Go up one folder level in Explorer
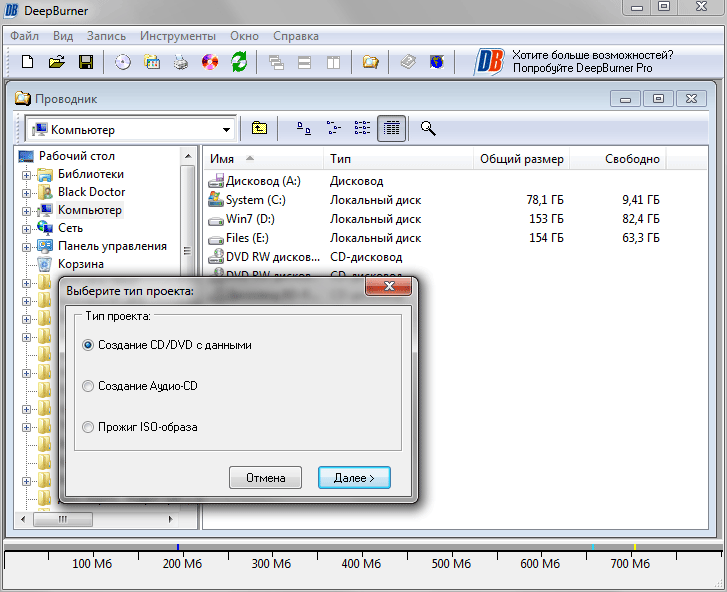Image resolution: width=727 pixels, height=592 pixels. tap(259, 128)
